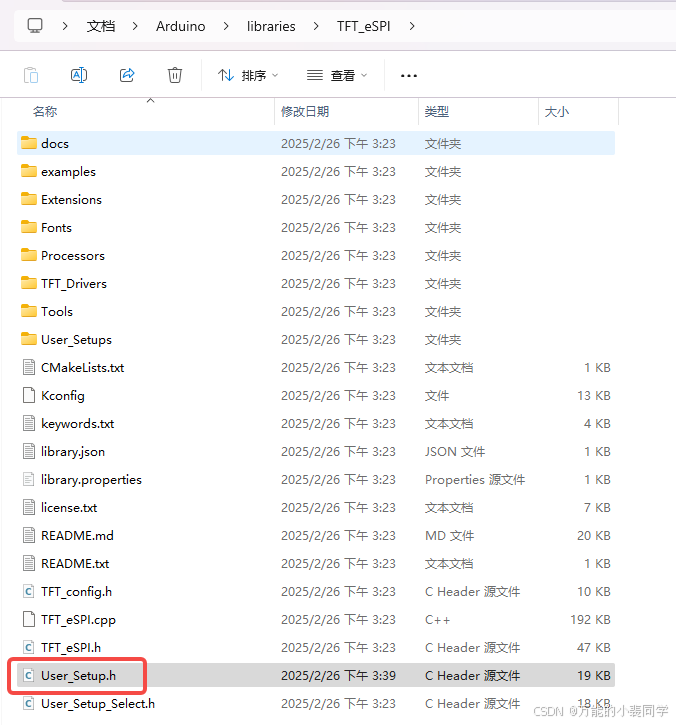Select the docs folder icon

coord(29,143)
